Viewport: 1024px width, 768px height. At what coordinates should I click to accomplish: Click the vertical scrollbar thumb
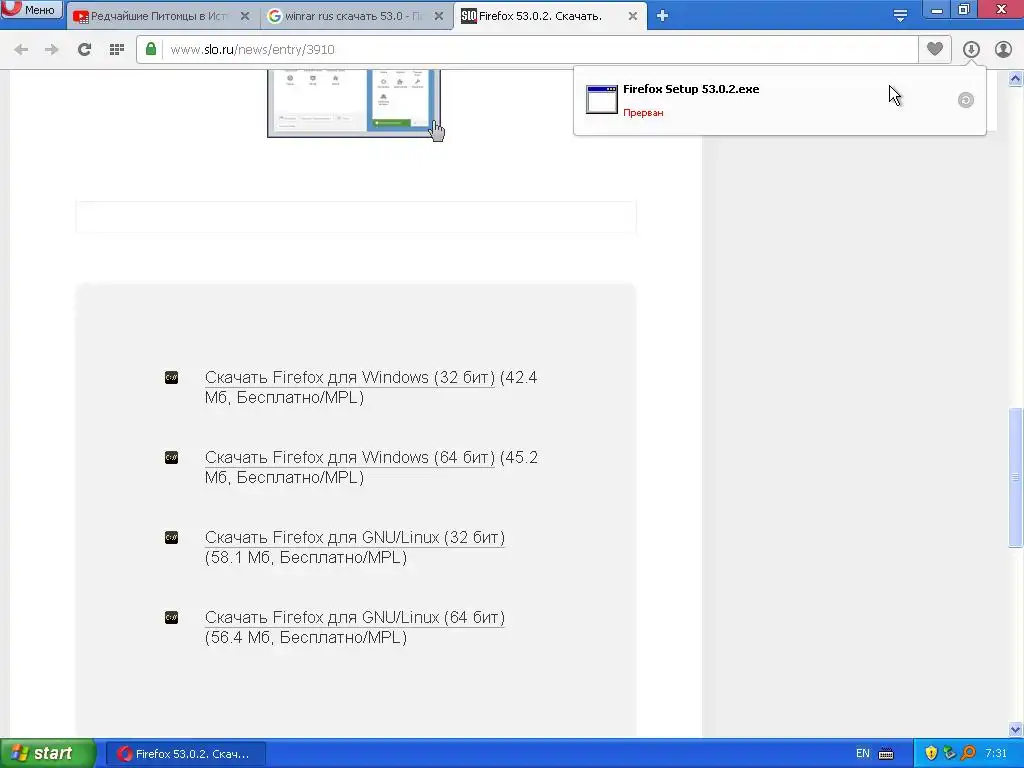coord(1016,477)
